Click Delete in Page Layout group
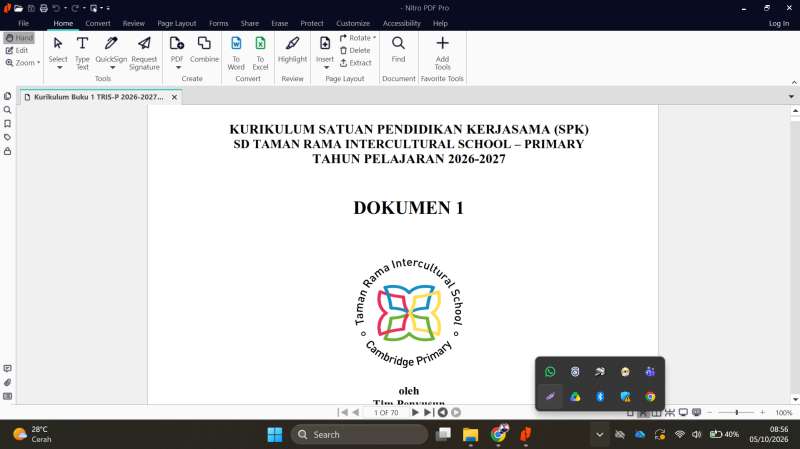The width and height of the screenshot is (800, 449). tap(355, 50)
